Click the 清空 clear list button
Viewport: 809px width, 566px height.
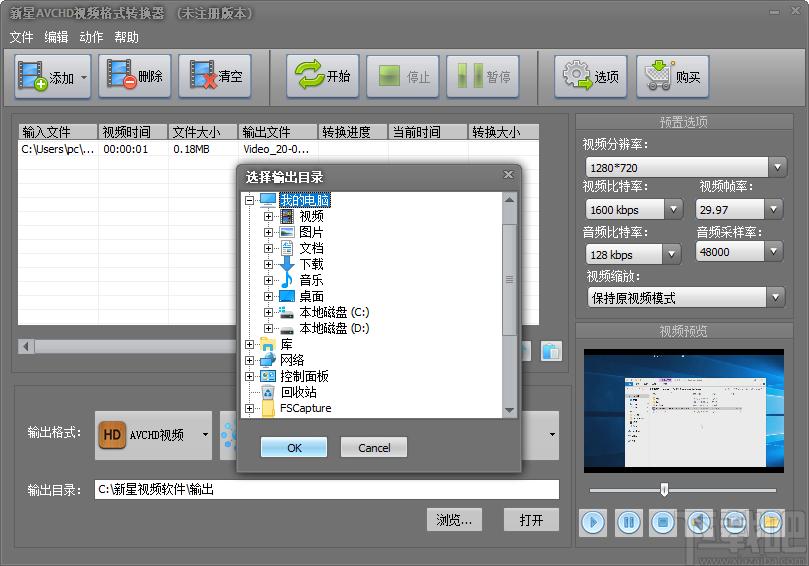[215, 76]
